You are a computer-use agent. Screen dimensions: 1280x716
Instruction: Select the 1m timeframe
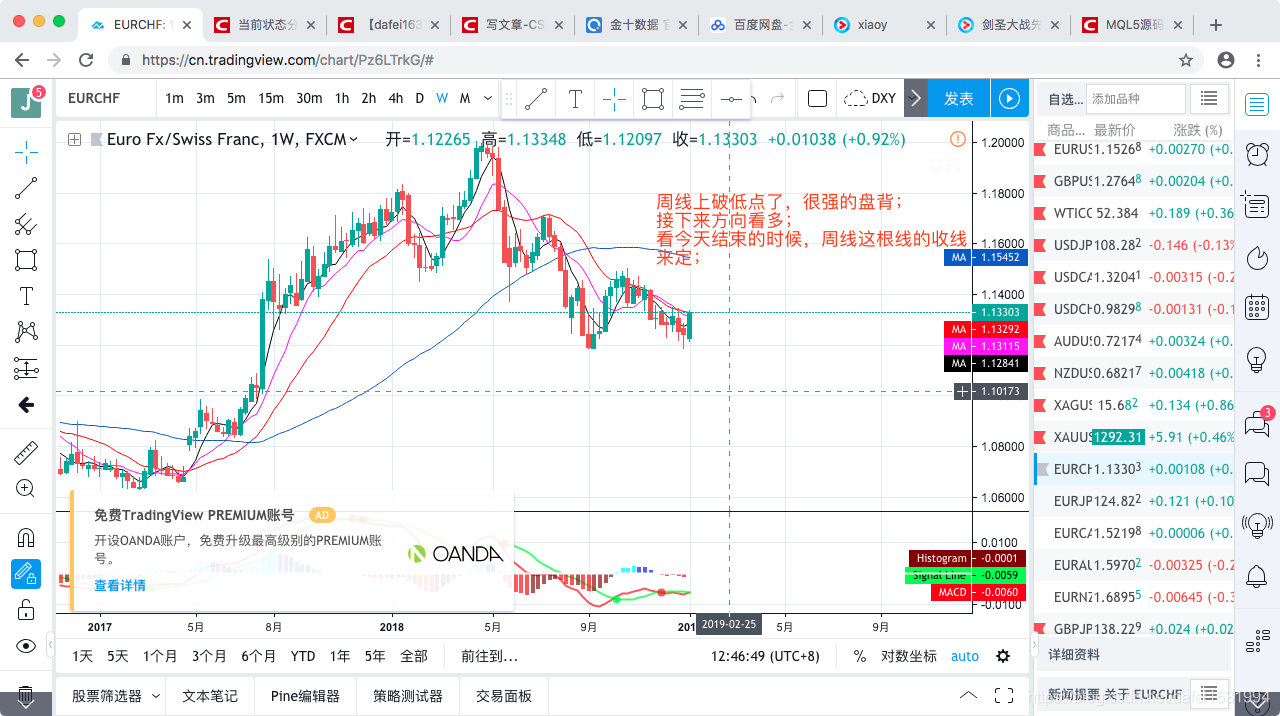tap(174, 98)
